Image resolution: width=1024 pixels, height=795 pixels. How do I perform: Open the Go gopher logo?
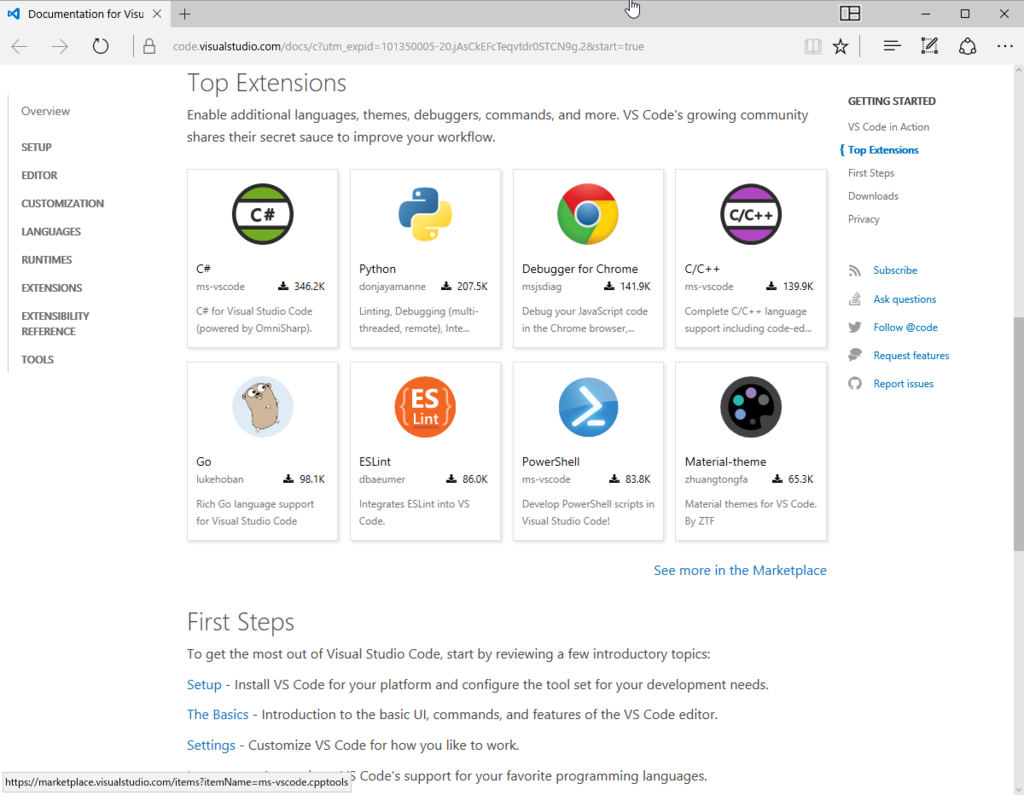click(x=263, y=407)
